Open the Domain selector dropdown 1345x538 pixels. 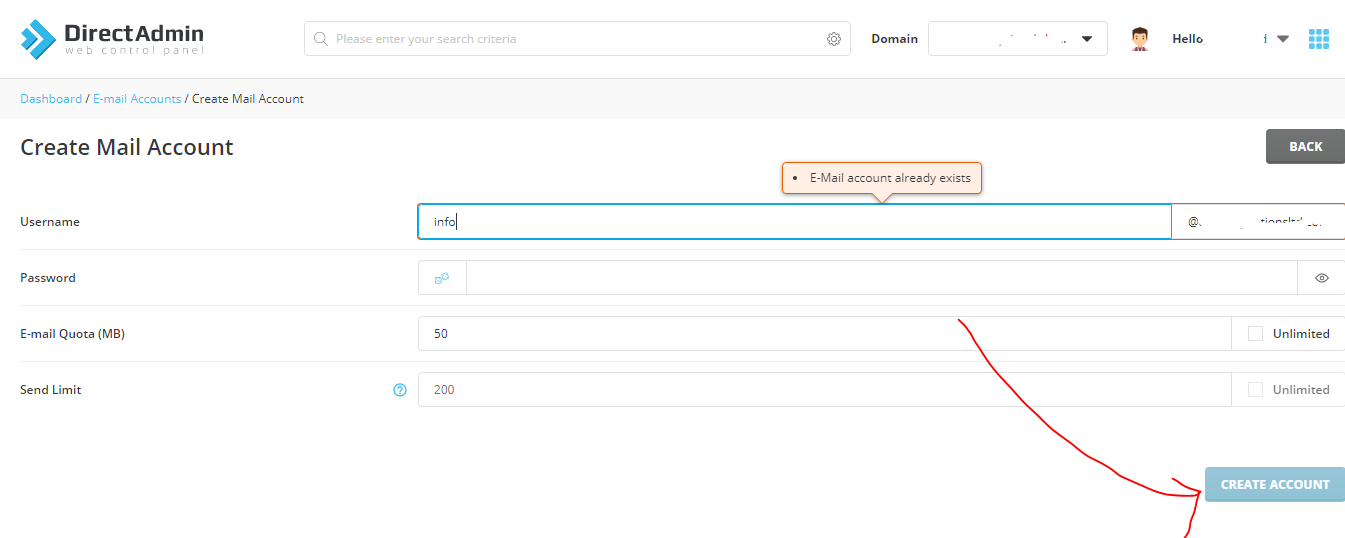1017,39
